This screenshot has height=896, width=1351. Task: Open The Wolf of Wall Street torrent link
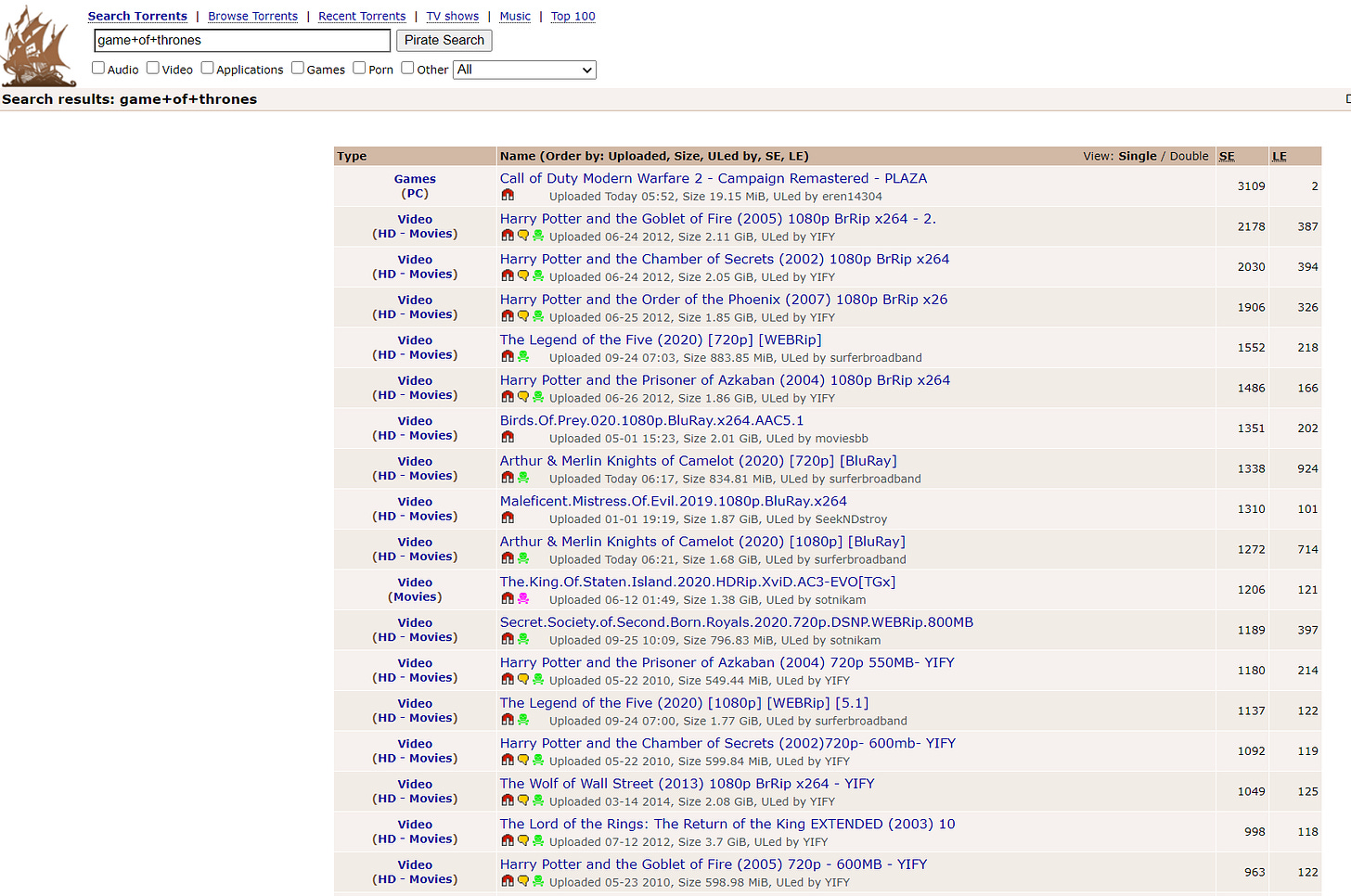coord(688,784)
